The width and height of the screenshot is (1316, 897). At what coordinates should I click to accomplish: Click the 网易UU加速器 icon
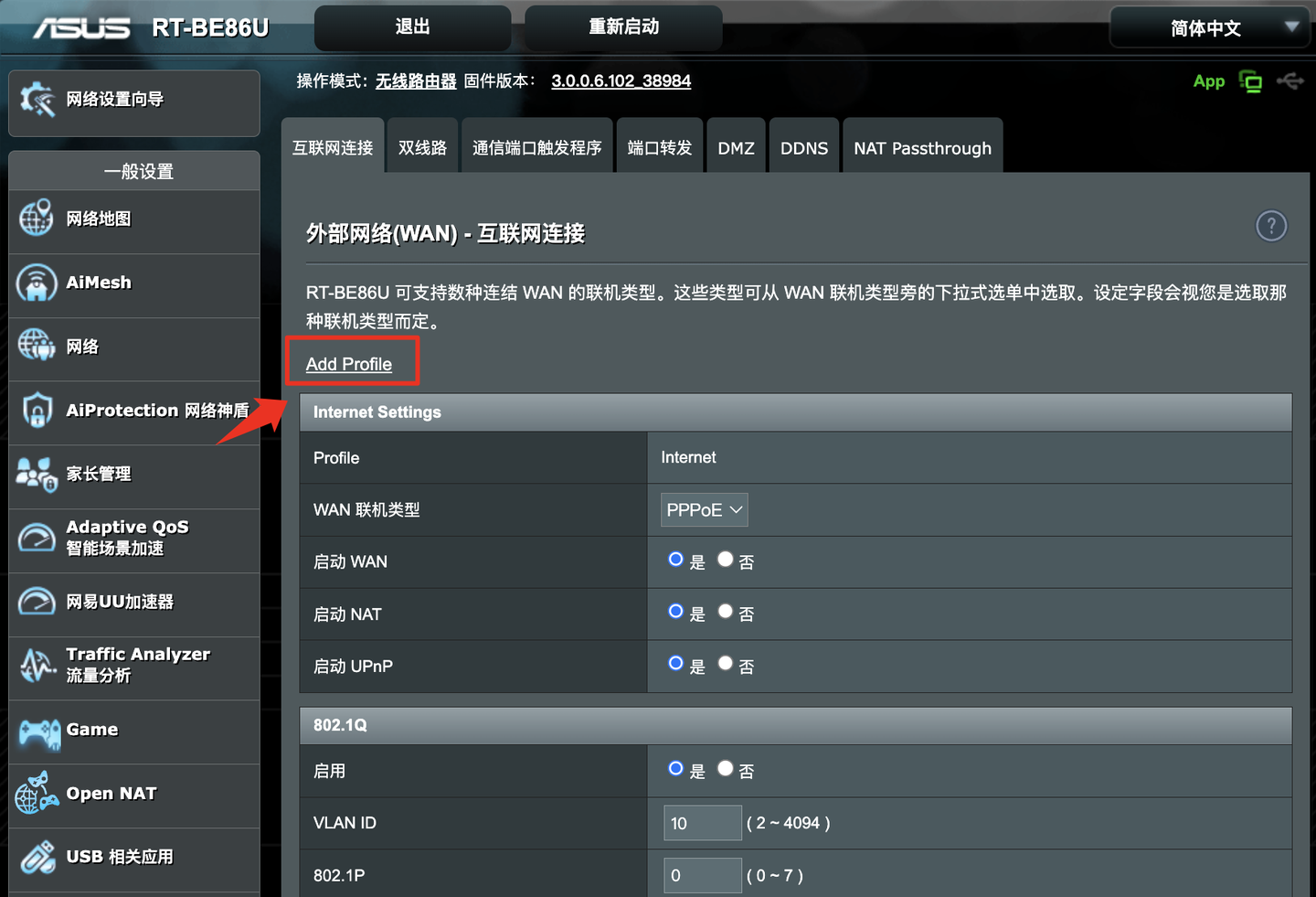coord(37,602)
